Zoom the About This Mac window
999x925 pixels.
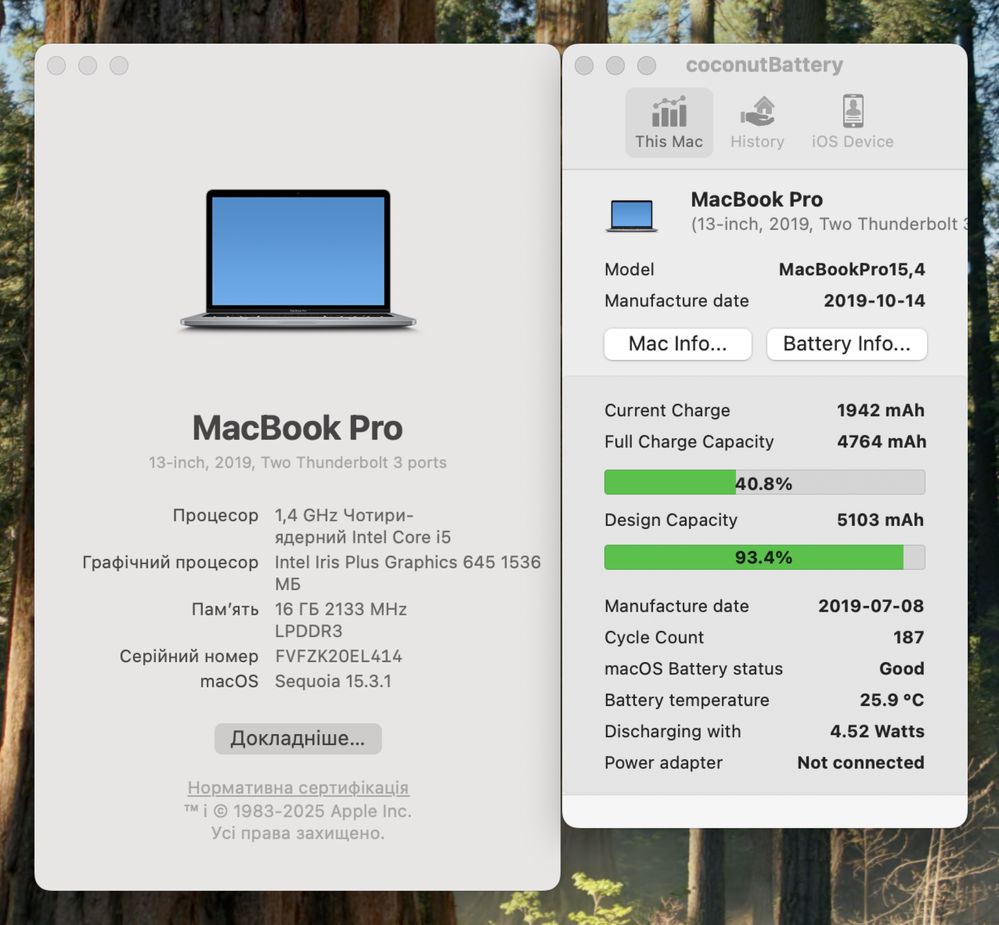pyautogui.click(x=119, y=66)
